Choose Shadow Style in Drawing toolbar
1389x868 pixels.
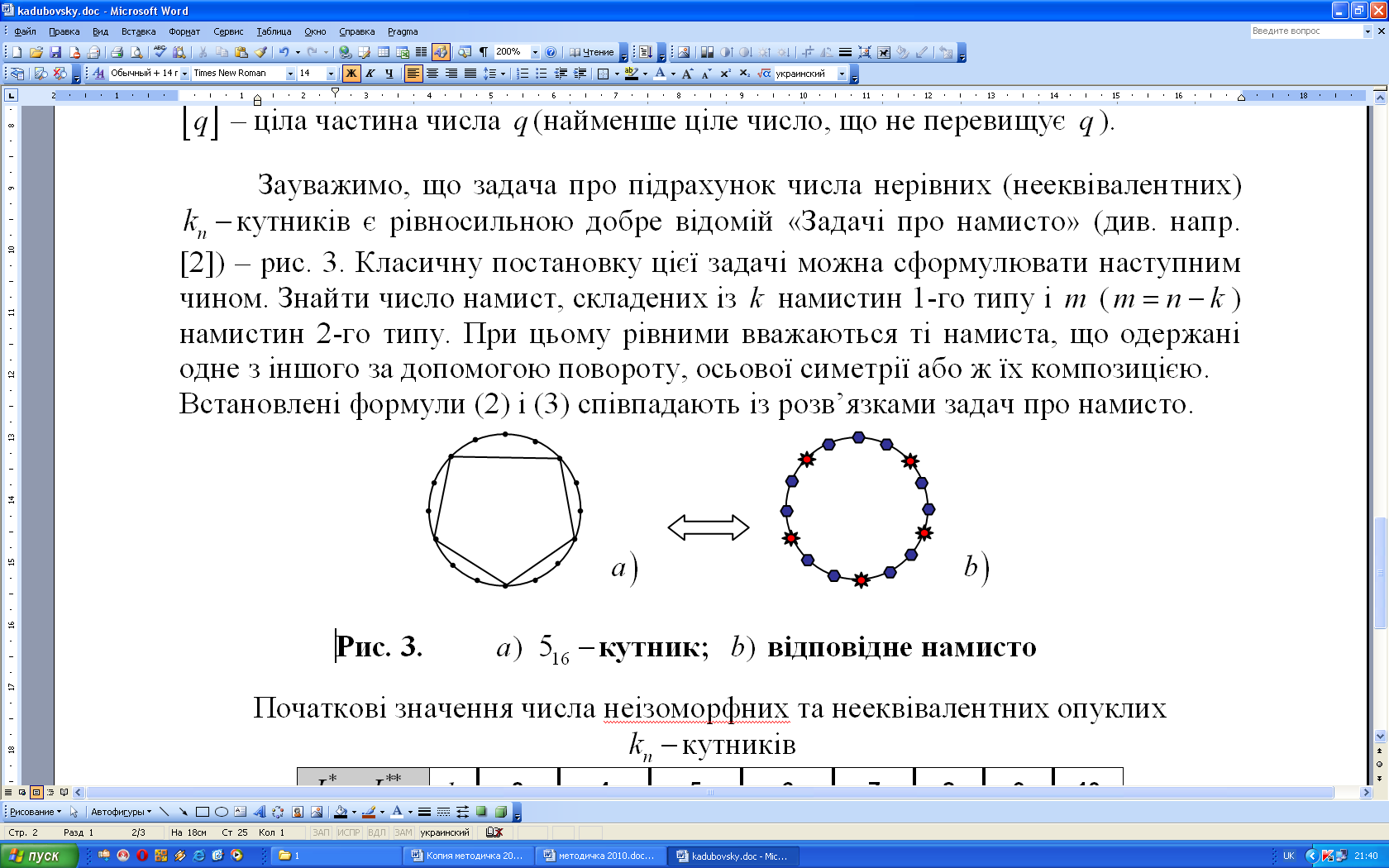pyautogui.click(x=481, y=812)
